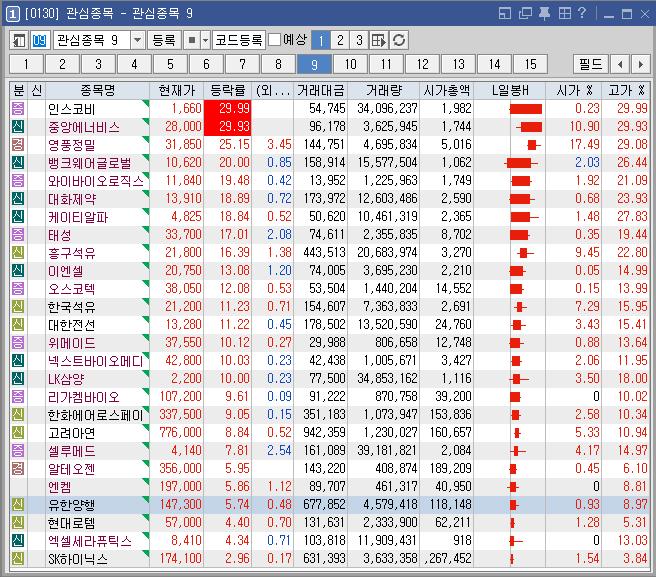Screen dimensions: 656x577
Task: Click the daily candle bar on the 인스코비 row
Action: 526,109
